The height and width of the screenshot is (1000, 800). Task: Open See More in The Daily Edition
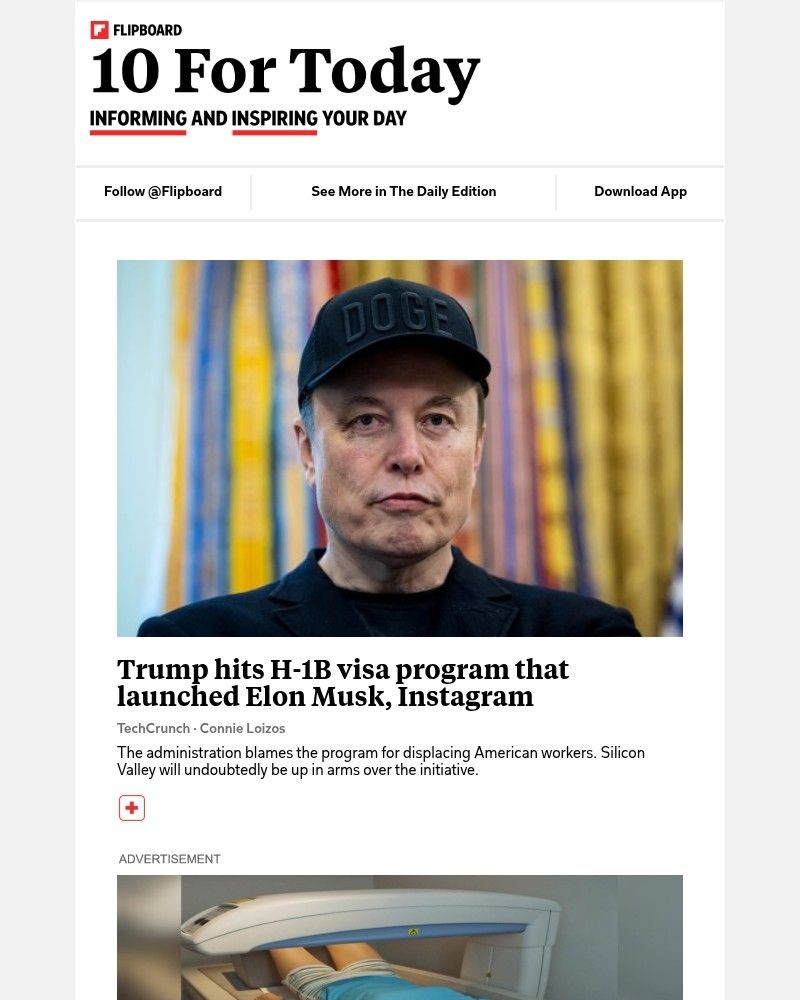(403, 191)
